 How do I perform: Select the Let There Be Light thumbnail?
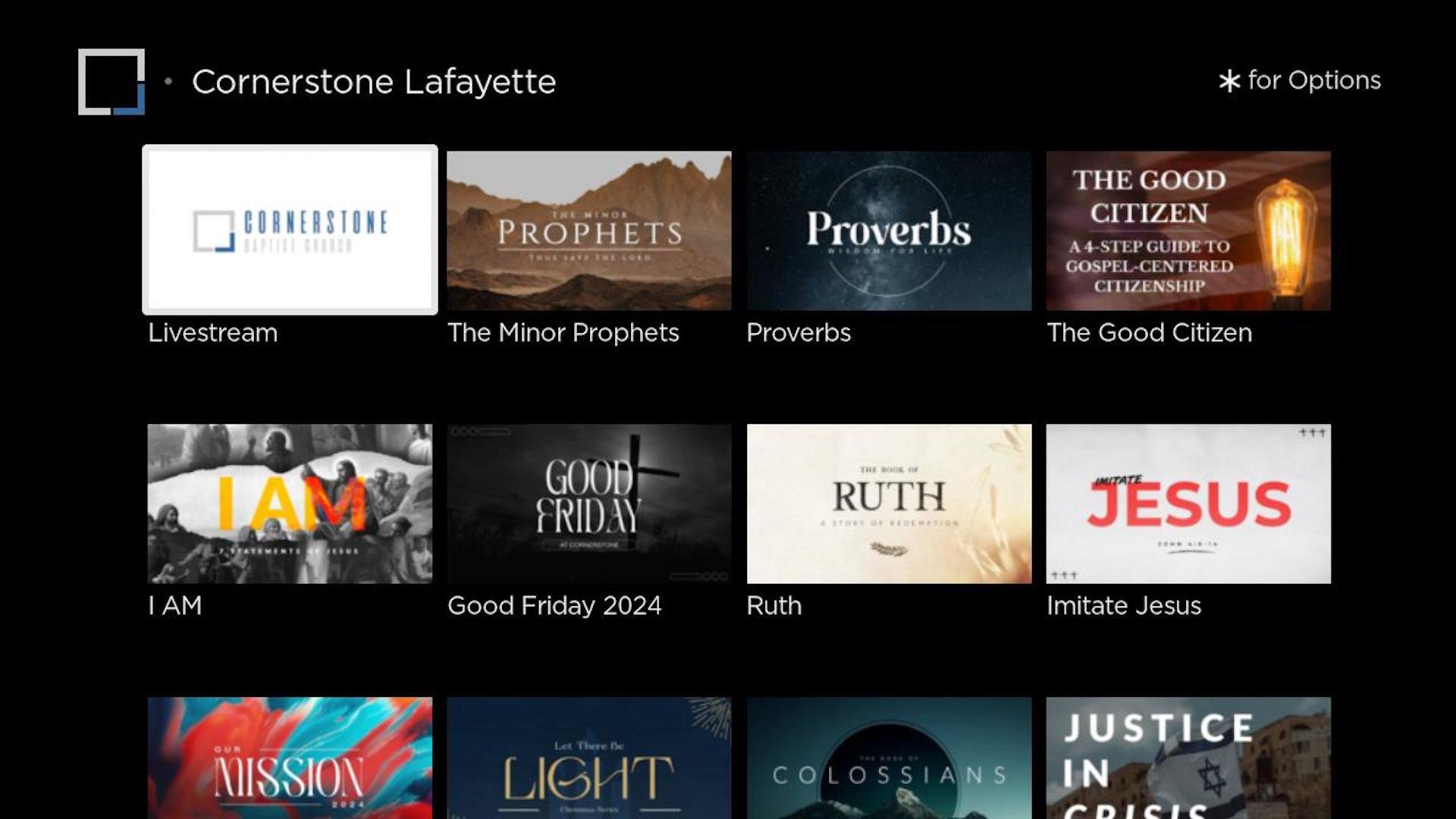(x=589, y=758)
